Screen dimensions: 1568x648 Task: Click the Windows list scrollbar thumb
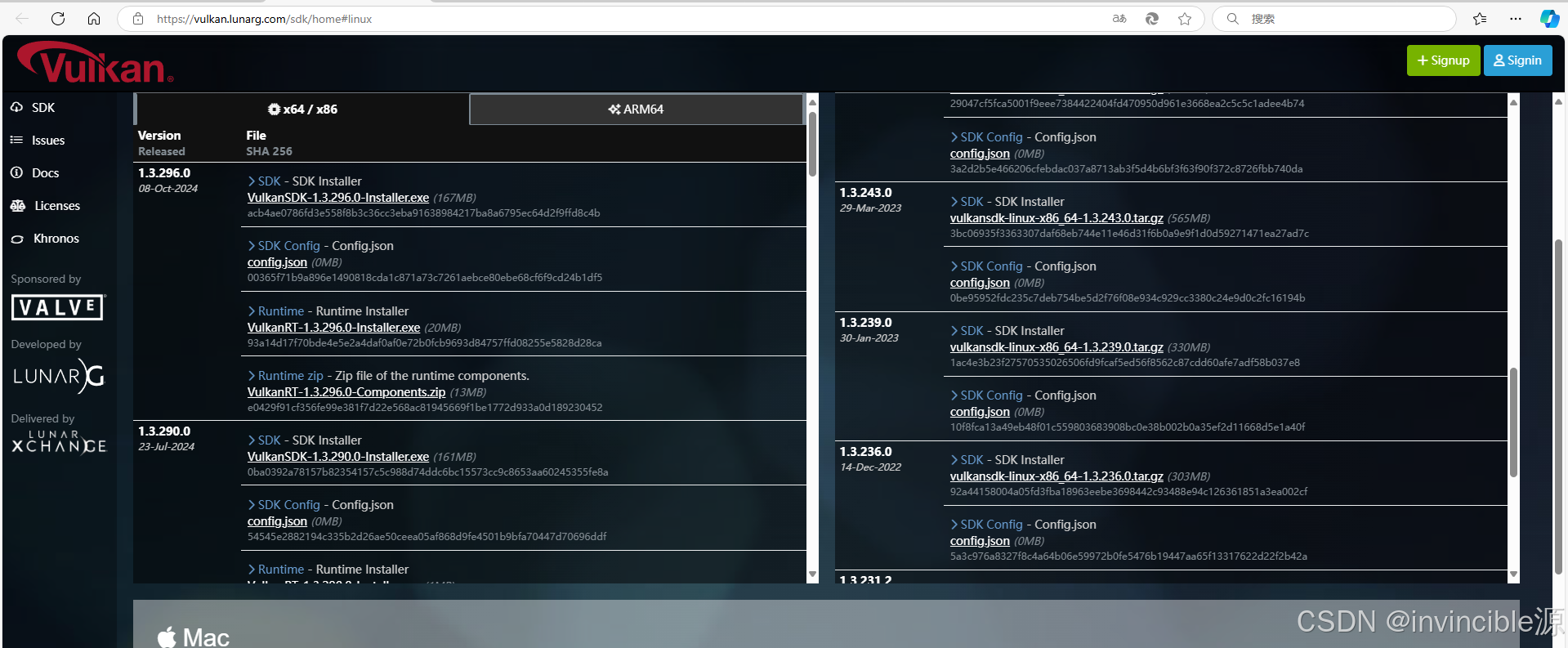pyautogui.click(x=812, y=144)
